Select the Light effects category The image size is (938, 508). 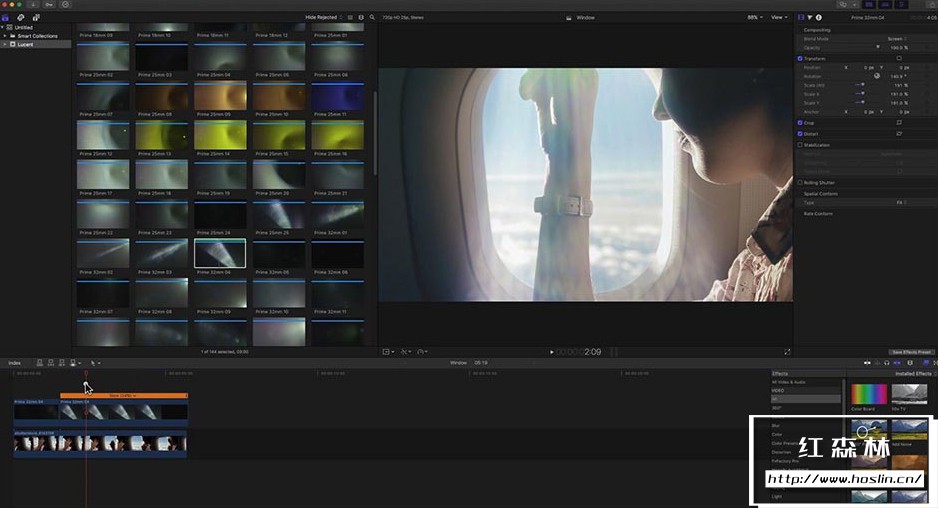tap(776, 497)
